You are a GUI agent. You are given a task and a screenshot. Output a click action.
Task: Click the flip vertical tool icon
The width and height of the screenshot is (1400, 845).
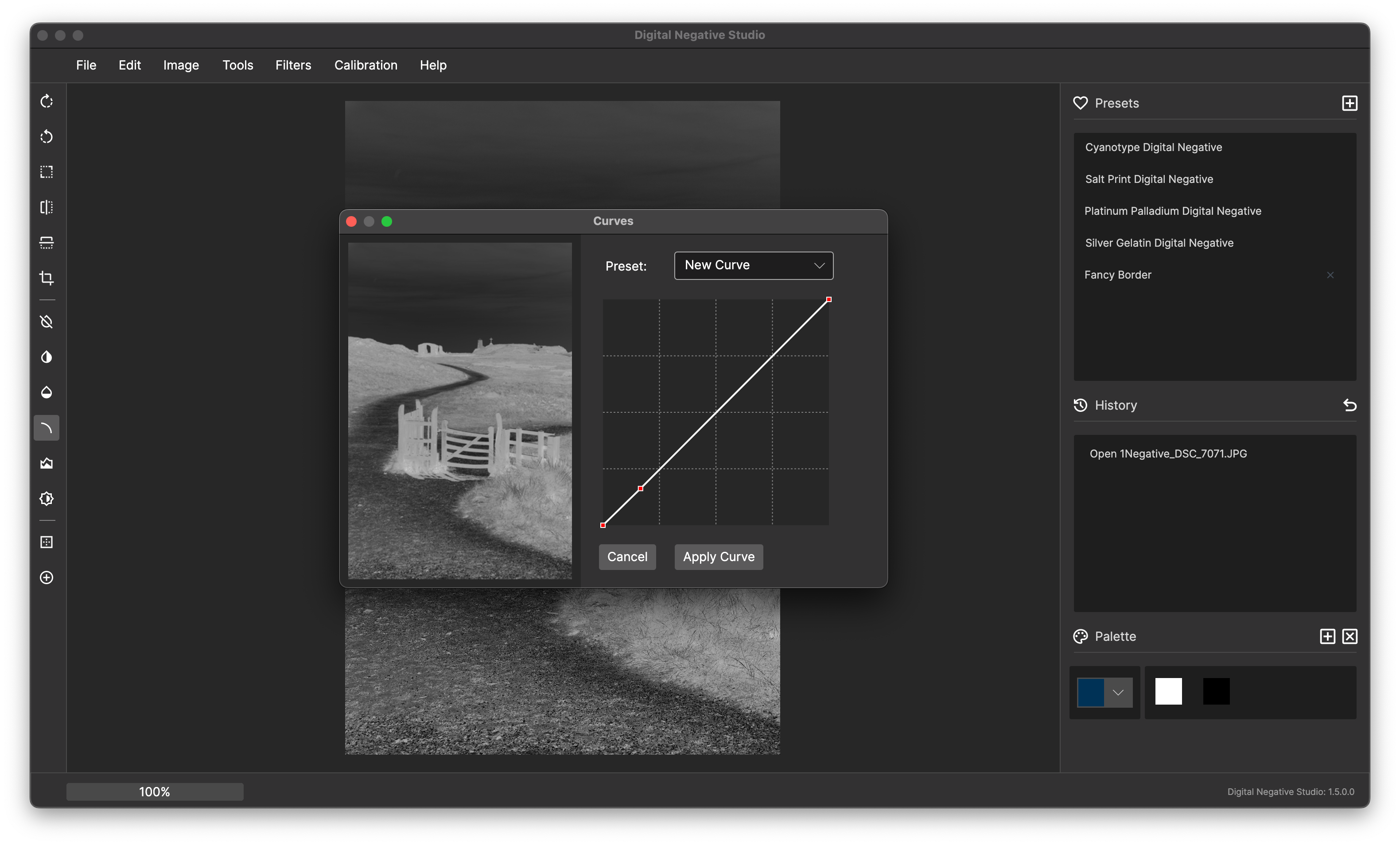[x=47, y=243]
